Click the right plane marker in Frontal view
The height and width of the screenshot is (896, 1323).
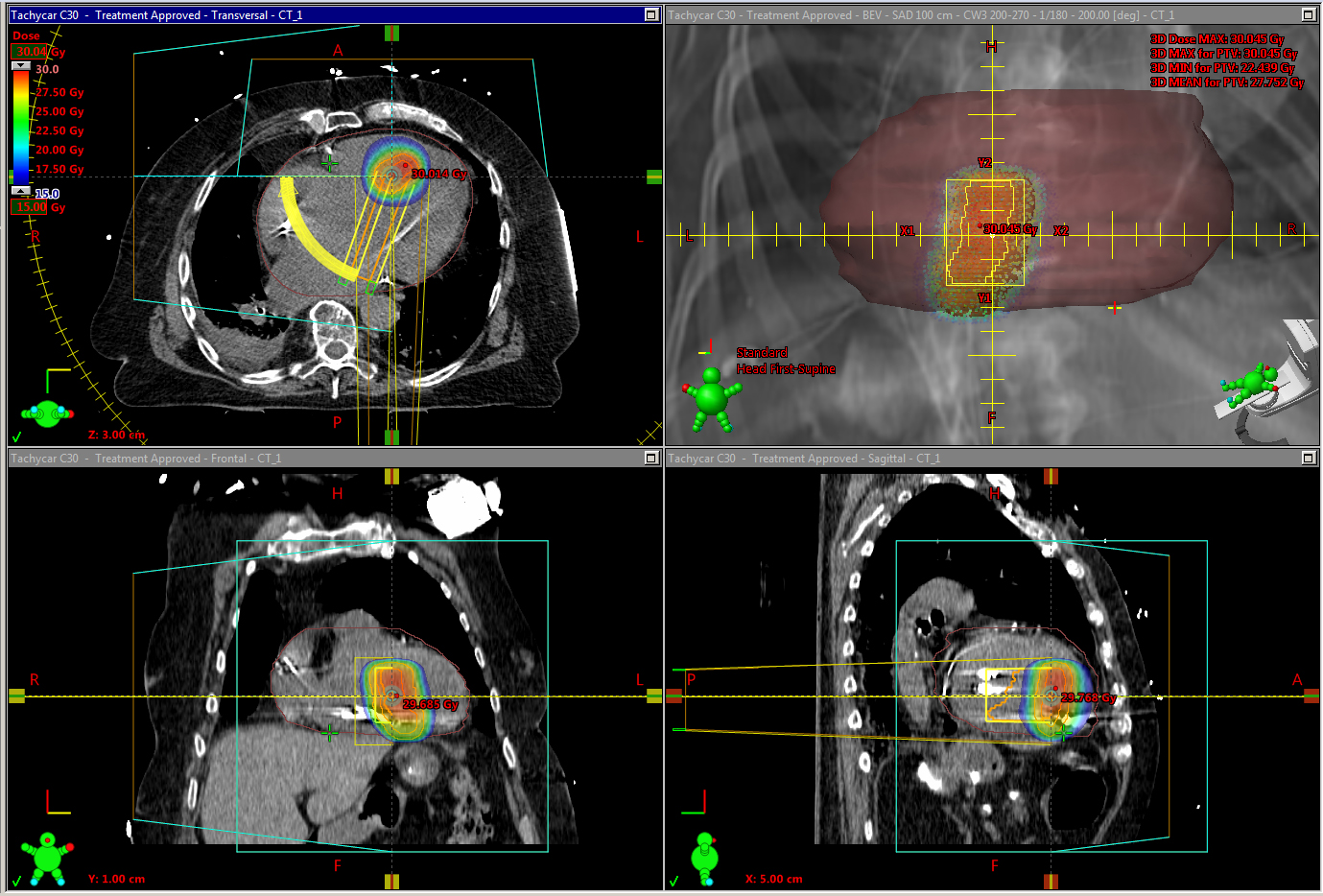(654, 696)
